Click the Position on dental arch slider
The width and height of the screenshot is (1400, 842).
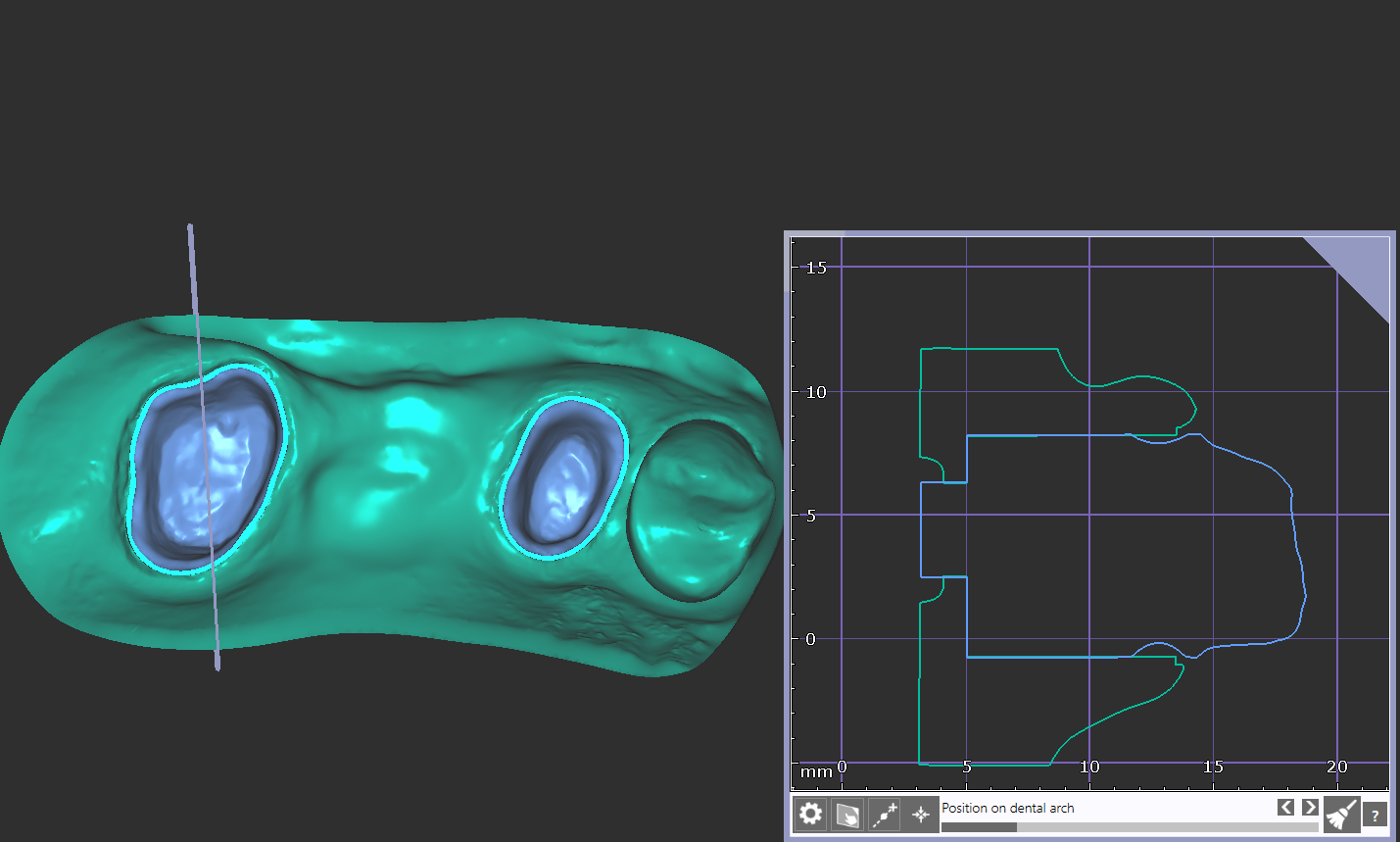tap(1130, 826)
